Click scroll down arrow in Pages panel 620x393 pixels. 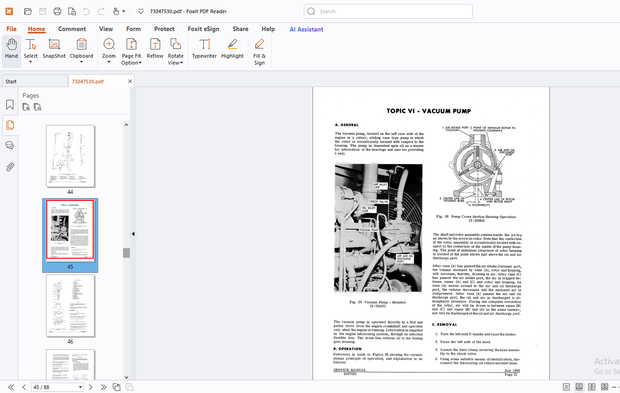[x=127, y=377]
